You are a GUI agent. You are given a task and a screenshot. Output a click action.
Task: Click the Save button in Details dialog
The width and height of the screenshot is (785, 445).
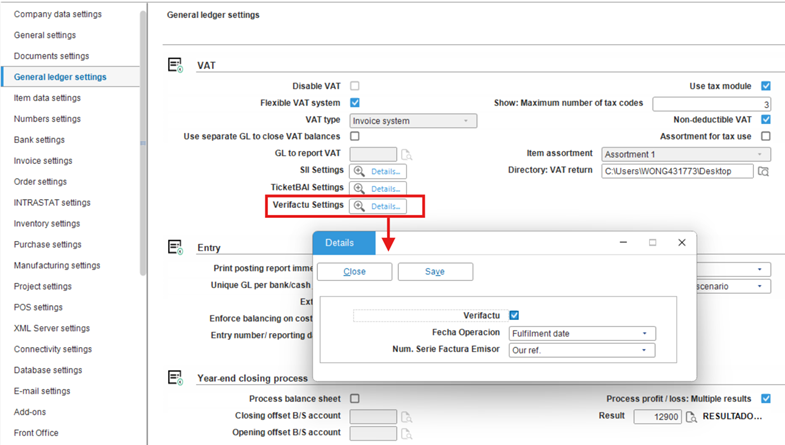(435, 272)
